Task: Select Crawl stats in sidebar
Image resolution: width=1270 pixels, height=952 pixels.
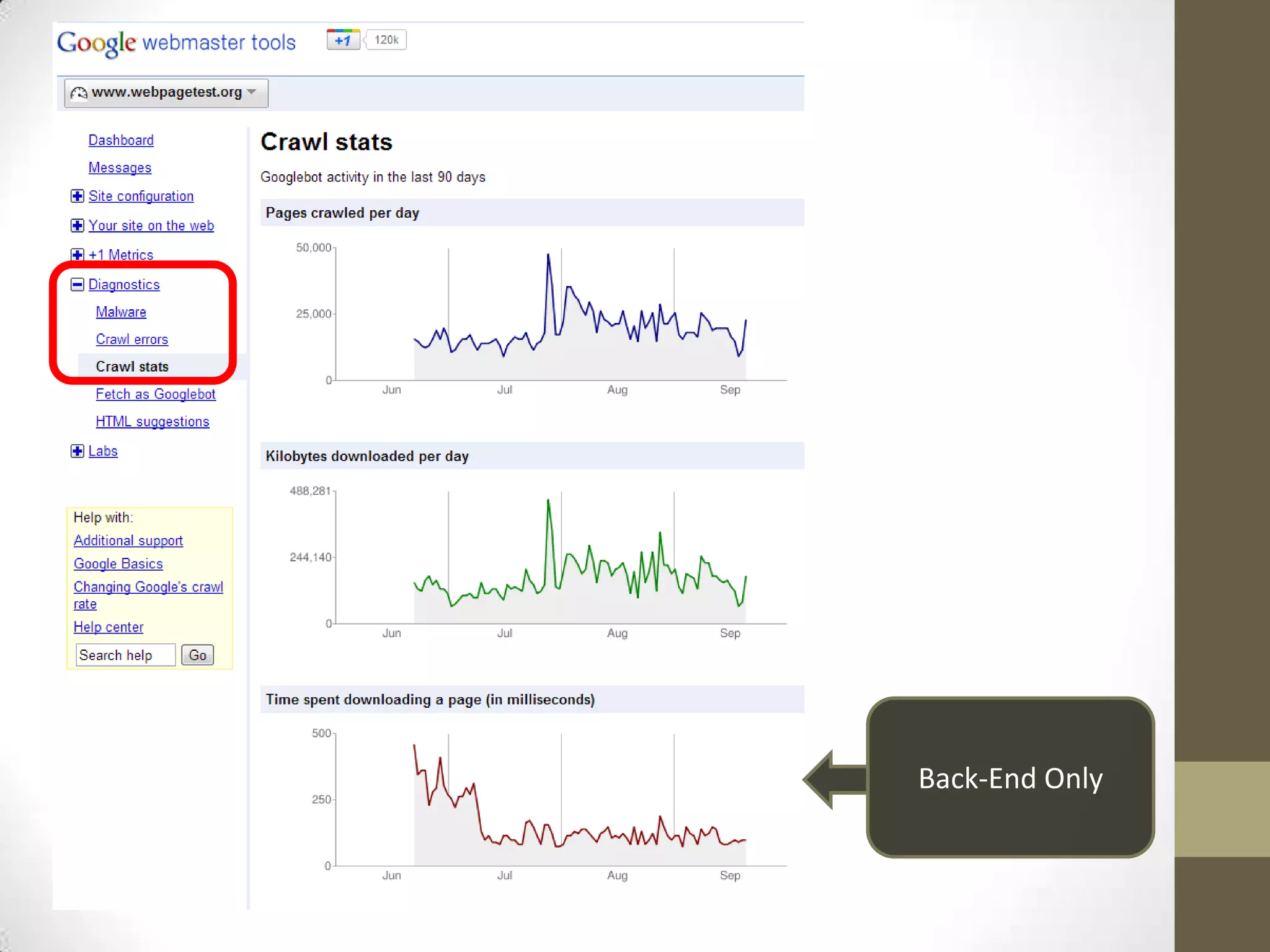Action: pos(132,367)
